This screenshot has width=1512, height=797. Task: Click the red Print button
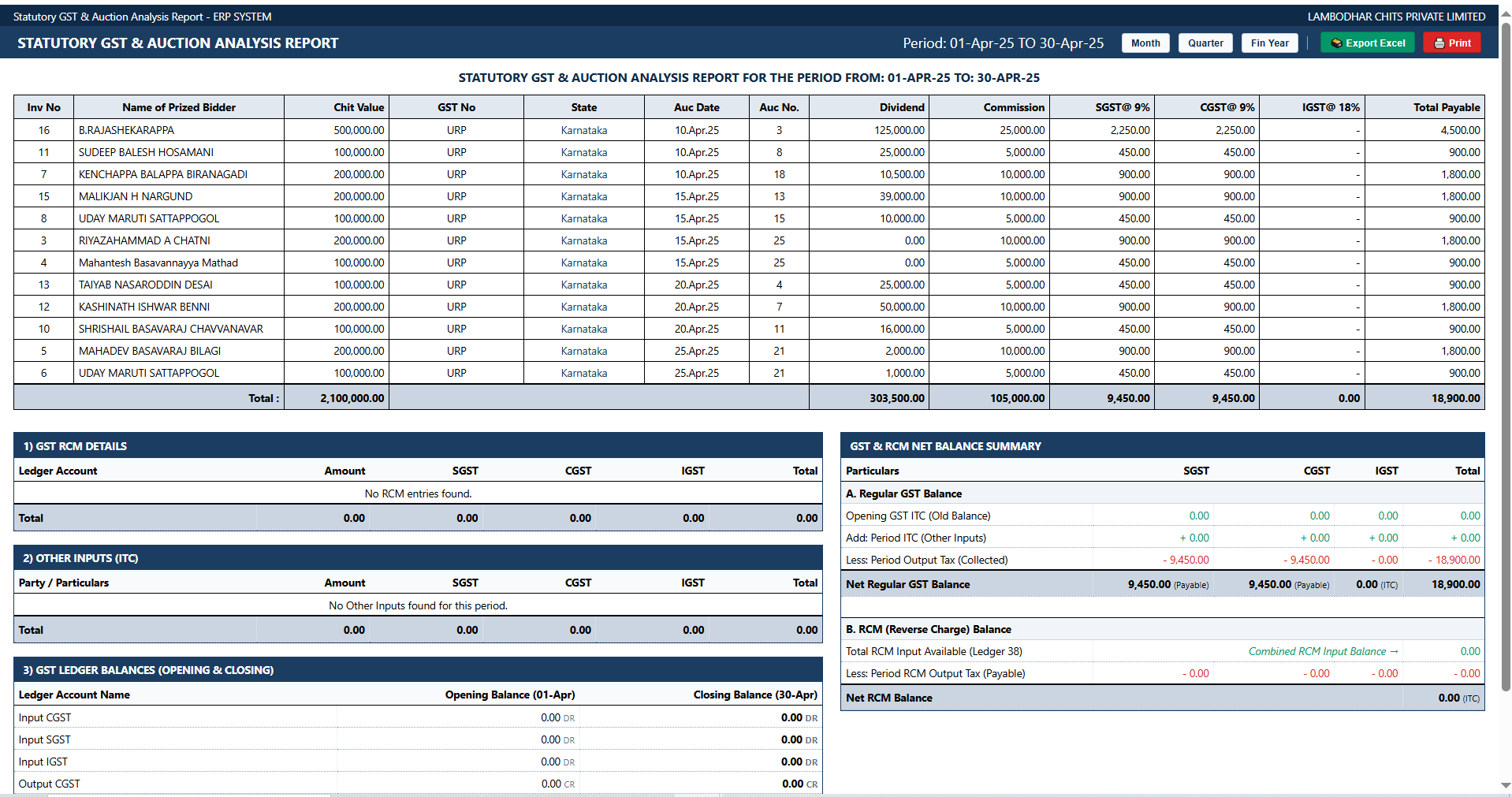[x=1451, y=43]
